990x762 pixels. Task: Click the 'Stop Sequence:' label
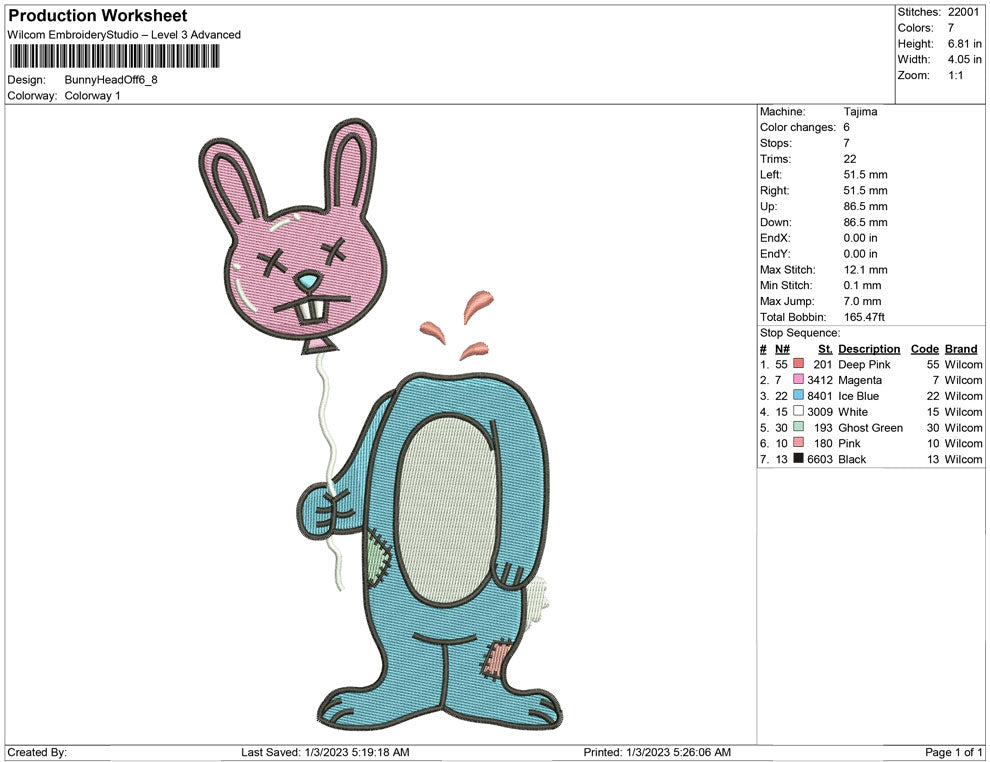800,333
